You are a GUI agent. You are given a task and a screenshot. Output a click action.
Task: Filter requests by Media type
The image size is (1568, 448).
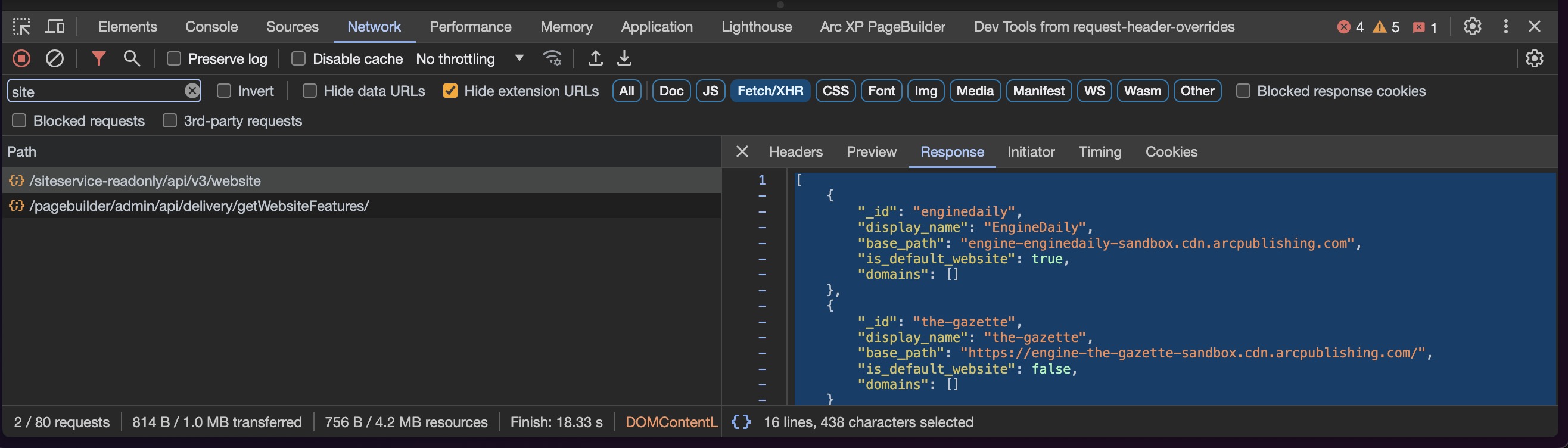(975, 91)
